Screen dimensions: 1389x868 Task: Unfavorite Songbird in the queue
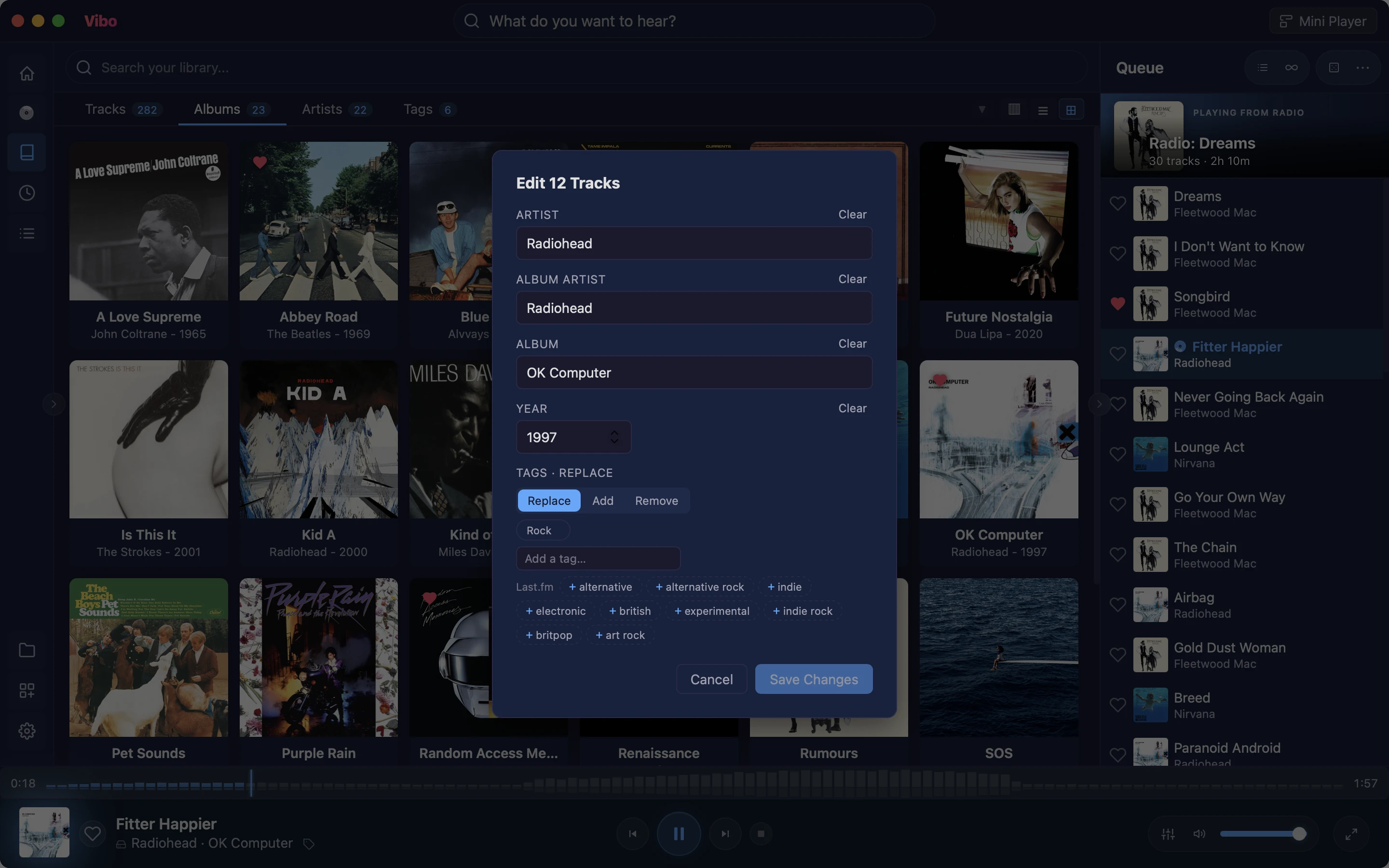[x=1117, y=304]
